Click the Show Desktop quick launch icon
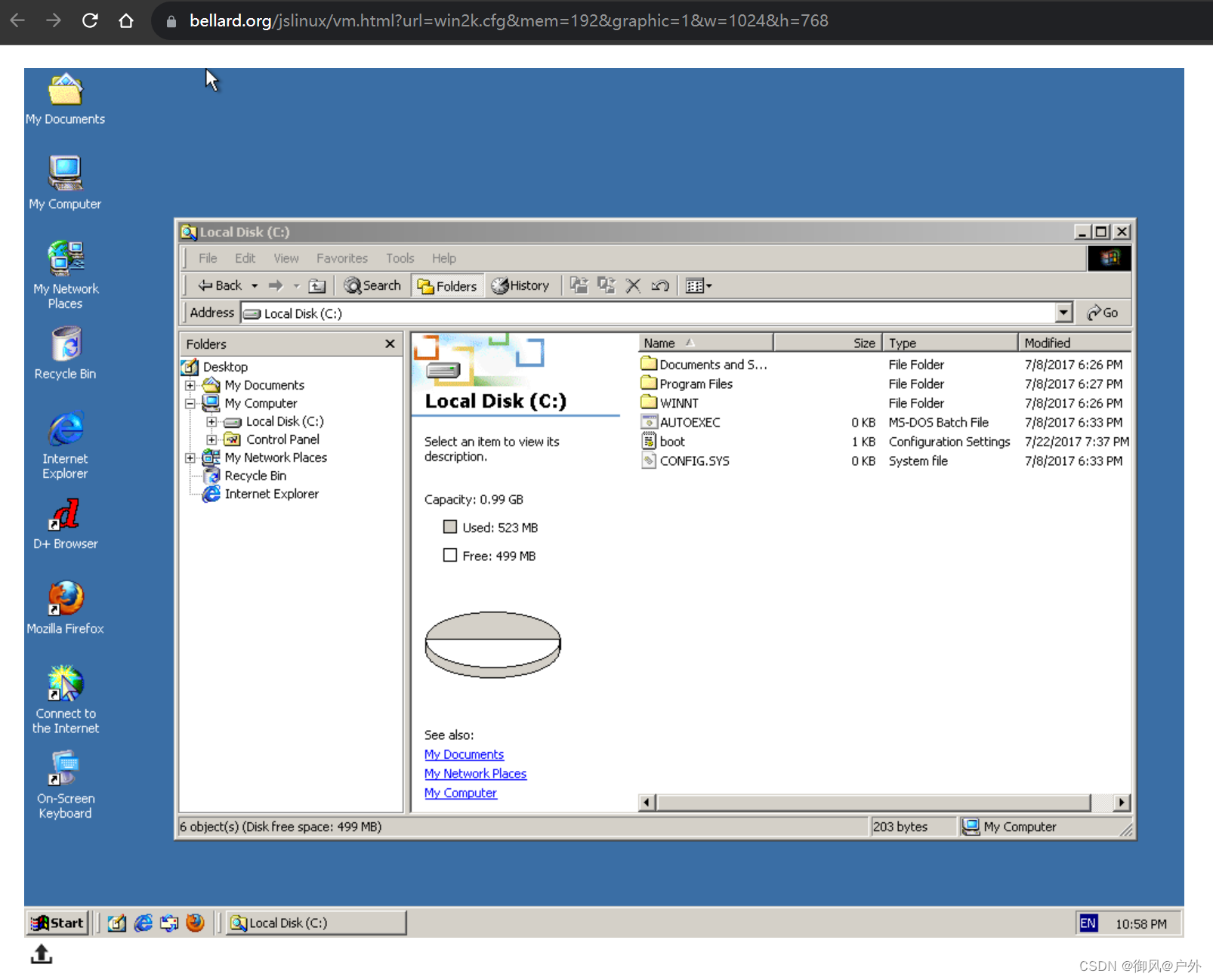 [x=116, y=923]
